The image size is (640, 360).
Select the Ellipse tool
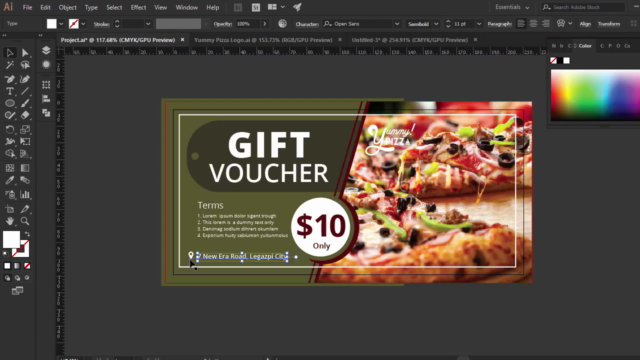coord(10,103)
